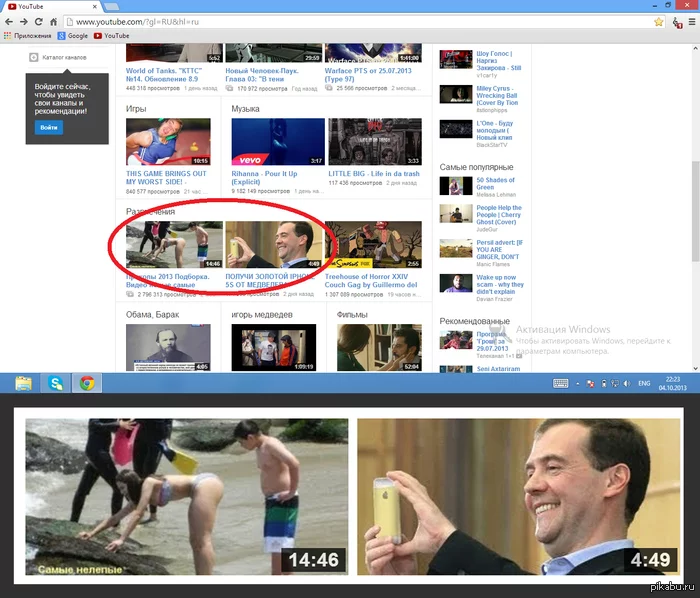The width and height of the screenshot is (700, 598).
Task: Play the LITTLE BIG video thumbnail
Action: pos(375,141)
